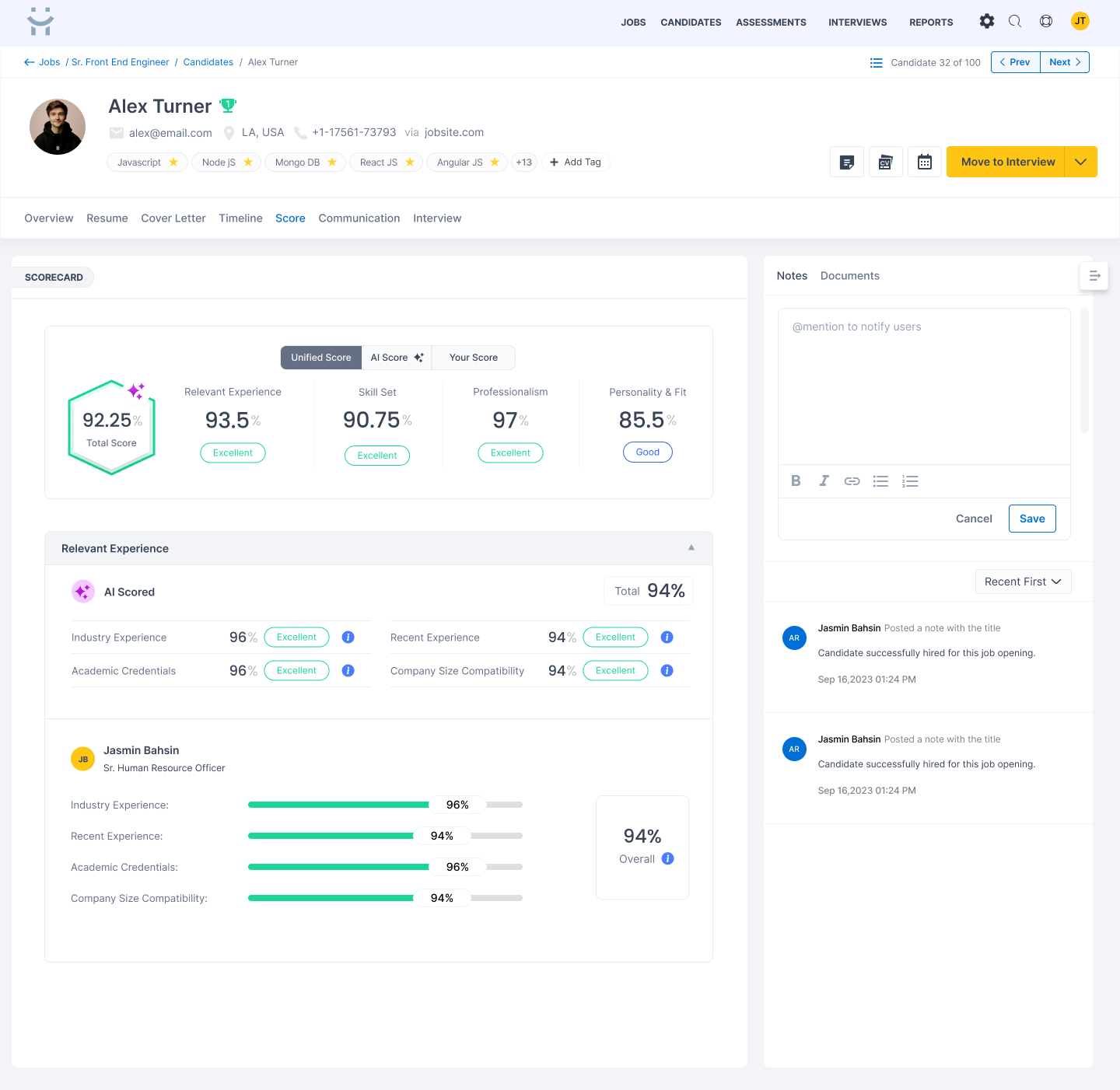Click the search magnifier icon

click(1015, 22)
